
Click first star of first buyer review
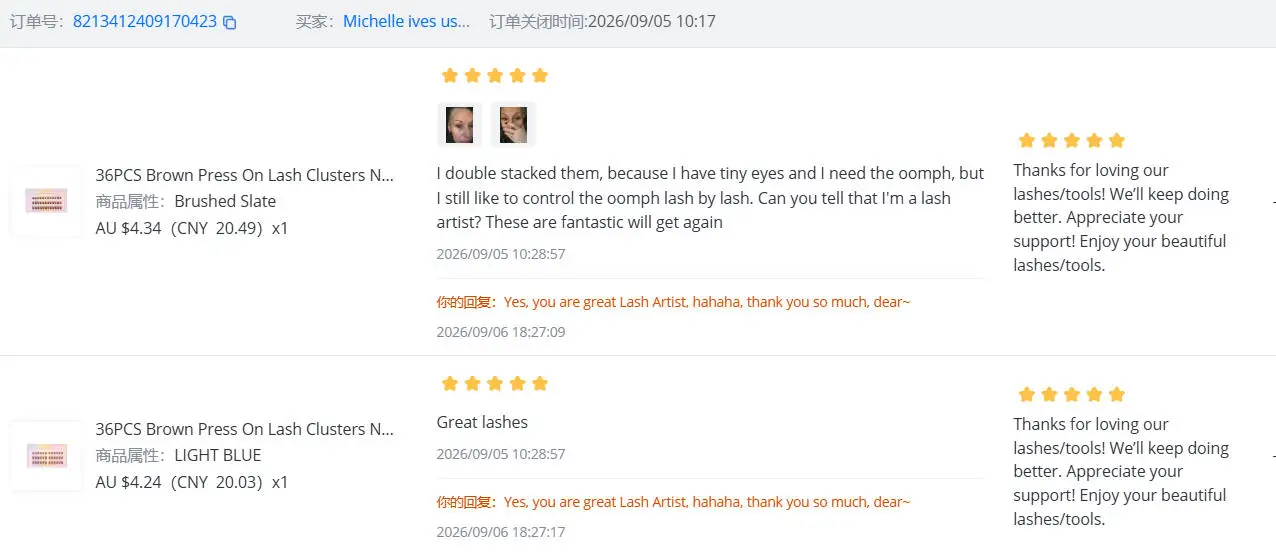(x=449, y=76)
